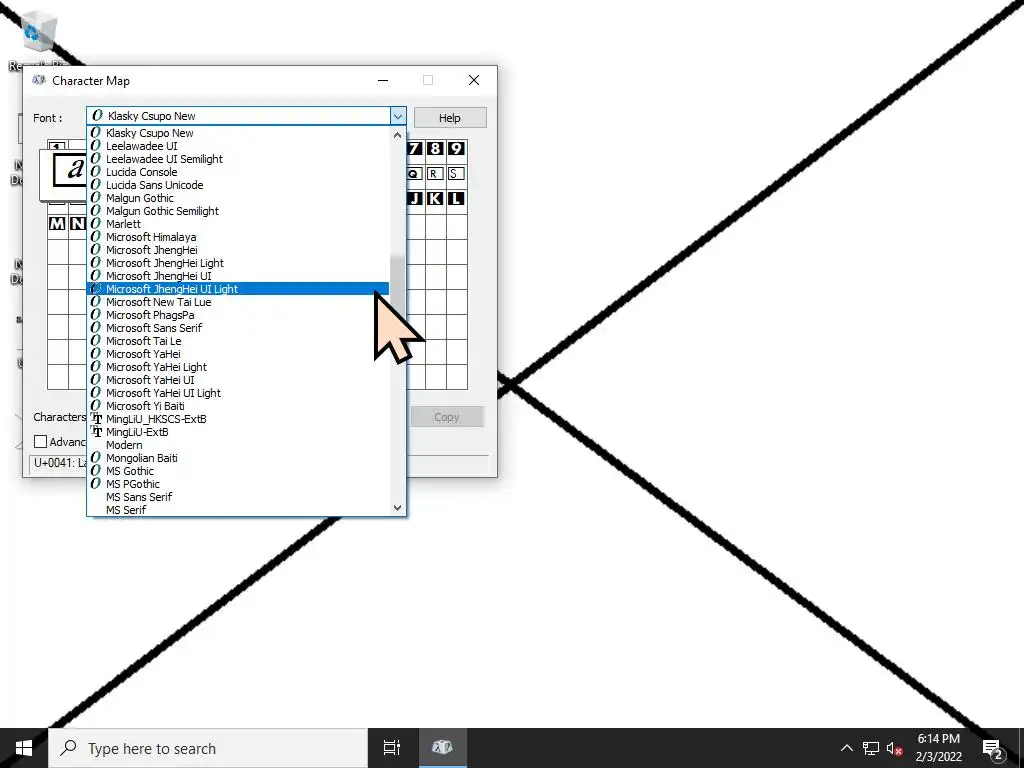This screenshot has width=1024, height=768.
Task: Select character L in grid
Action: [x=456, y=199]
